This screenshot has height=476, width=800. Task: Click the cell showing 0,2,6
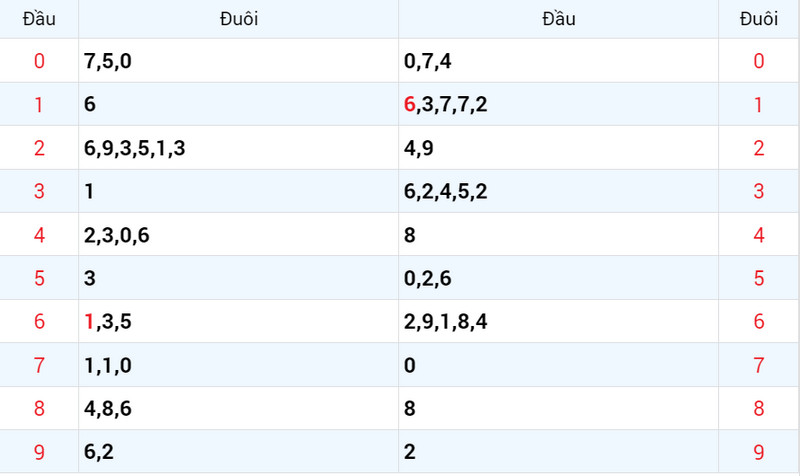click(558, 278)
